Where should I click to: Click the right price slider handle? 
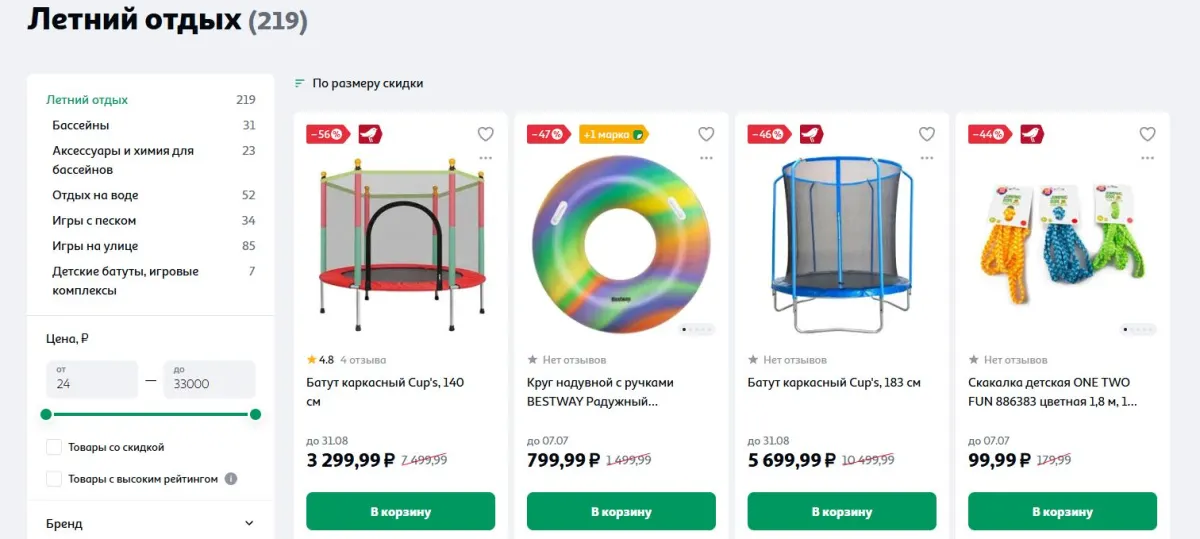click(x=255, y=414)
